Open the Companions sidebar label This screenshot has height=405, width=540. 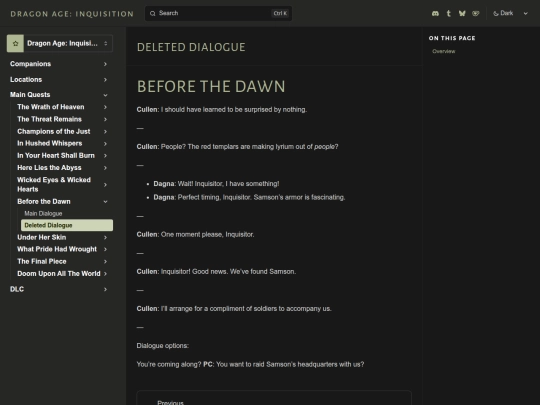30,64
